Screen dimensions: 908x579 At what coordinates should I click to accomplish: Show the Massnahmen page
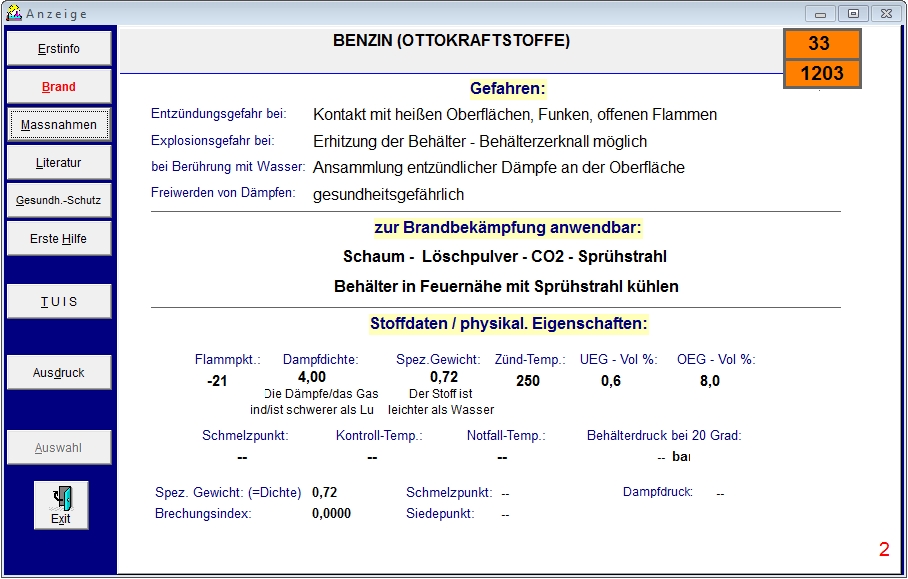point(58,124)
